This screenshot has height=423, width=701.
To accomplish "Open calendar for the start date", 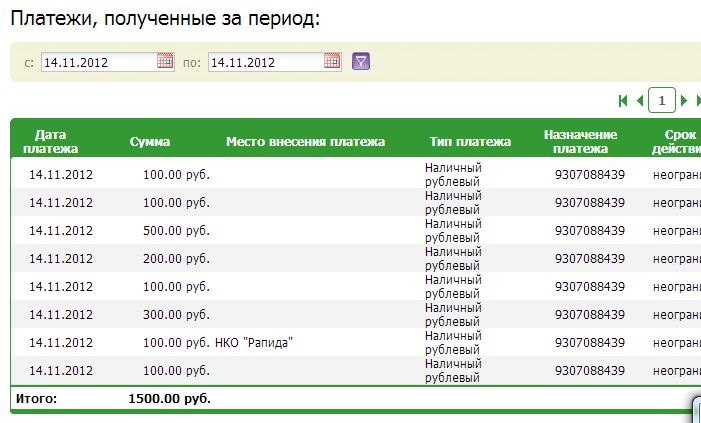I will pyautogui.click(x=165, y=61).
